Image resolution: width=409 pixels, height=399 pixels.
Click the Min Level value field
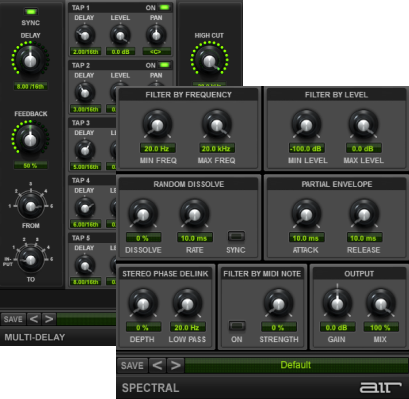pos(306,148)
